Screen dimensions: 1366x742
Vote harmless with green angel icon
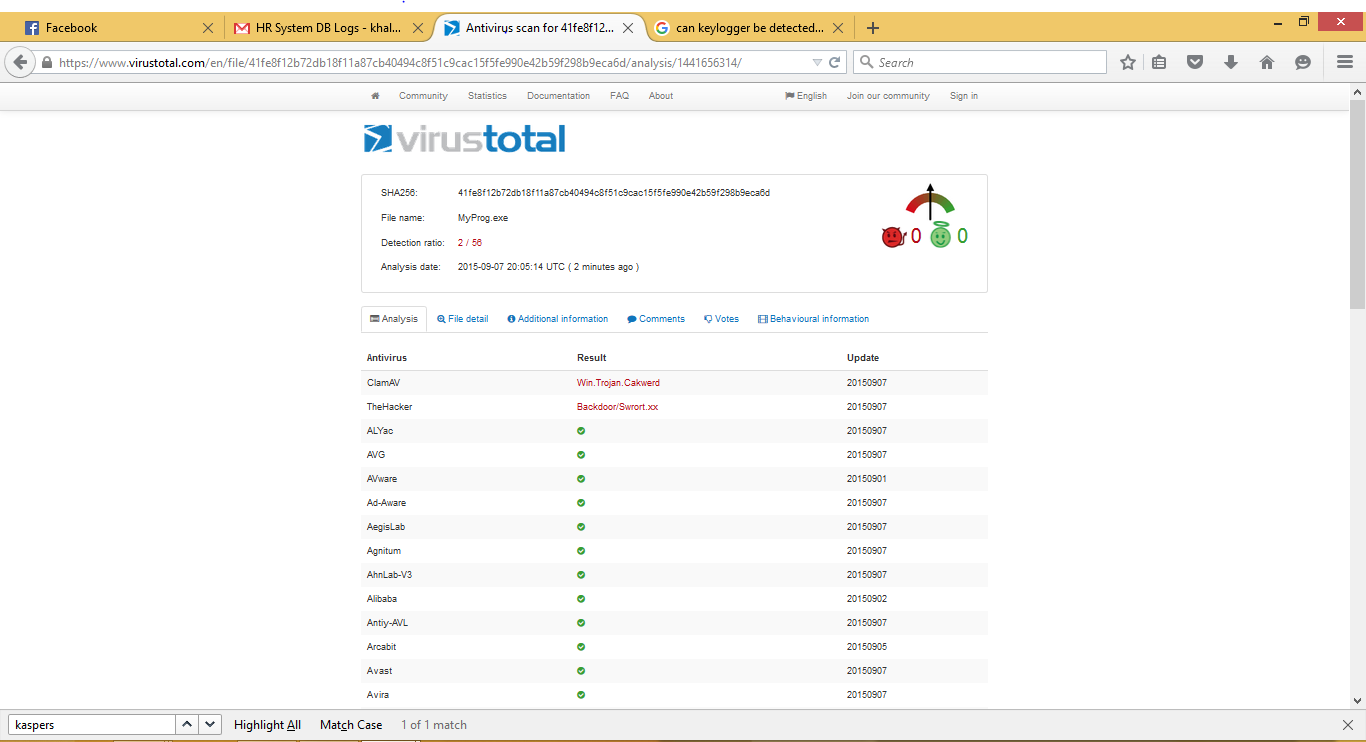tap(940, 236)
